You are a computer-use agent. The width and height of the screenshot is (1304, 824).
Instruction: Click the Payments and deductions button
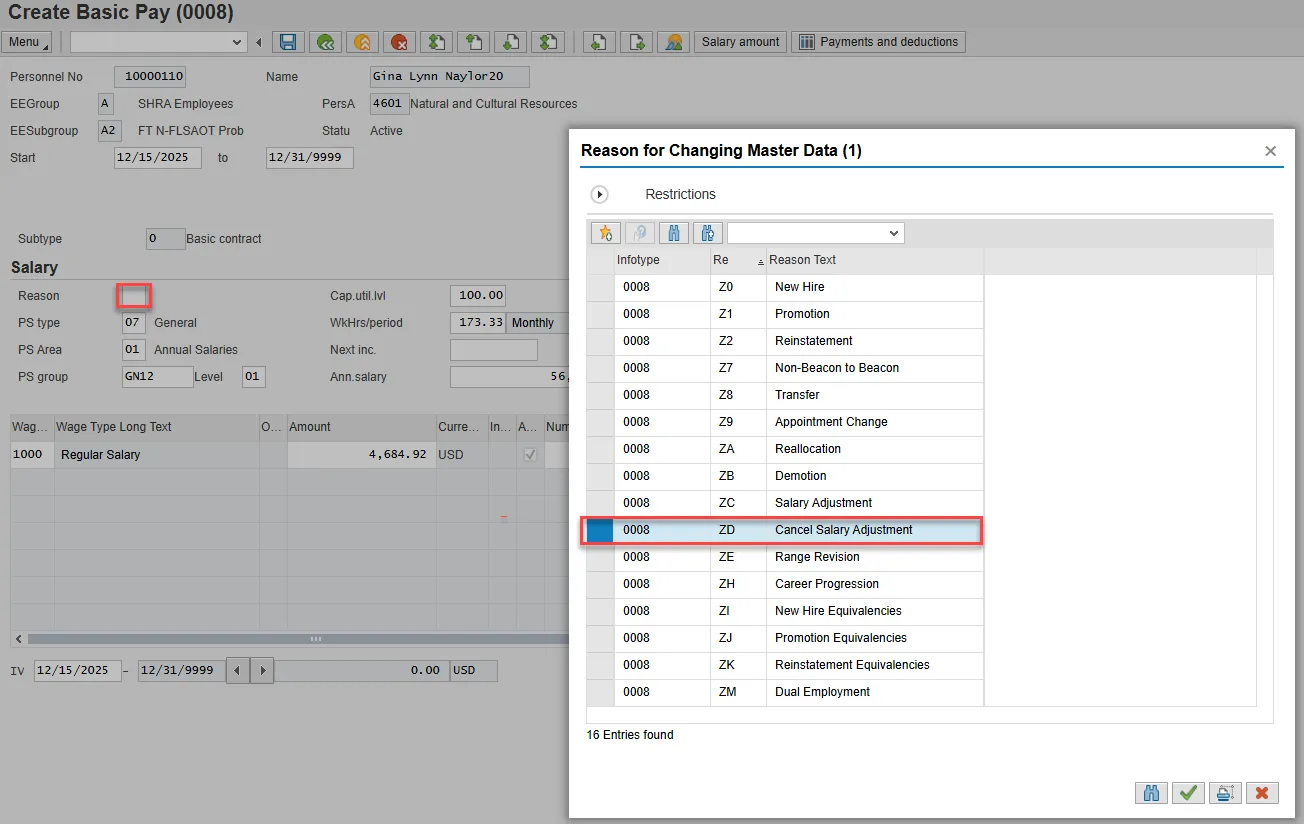click(x=878, y=42)
